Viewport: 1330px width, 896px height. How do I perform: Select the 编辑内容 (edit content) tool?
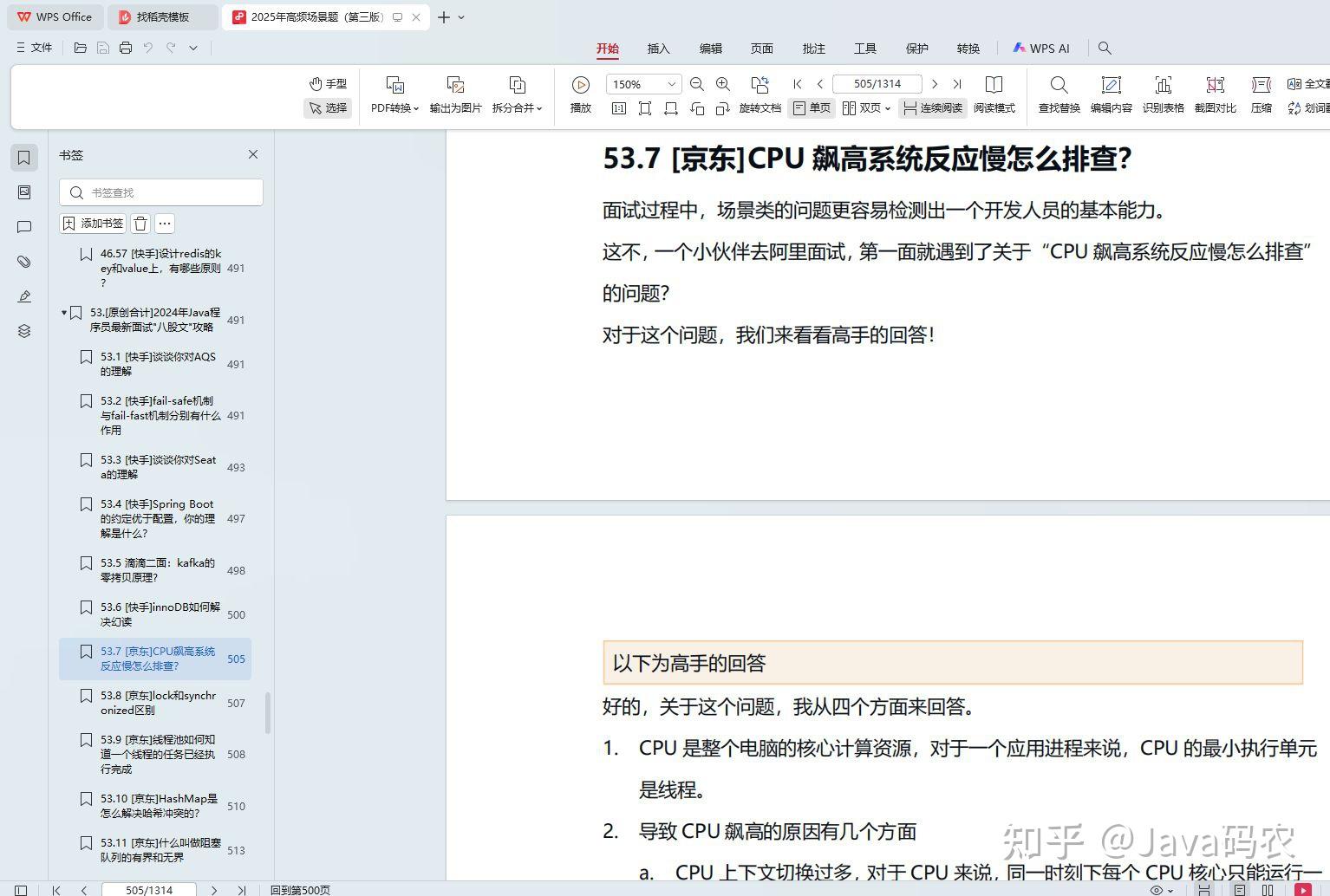[1111, 94]
